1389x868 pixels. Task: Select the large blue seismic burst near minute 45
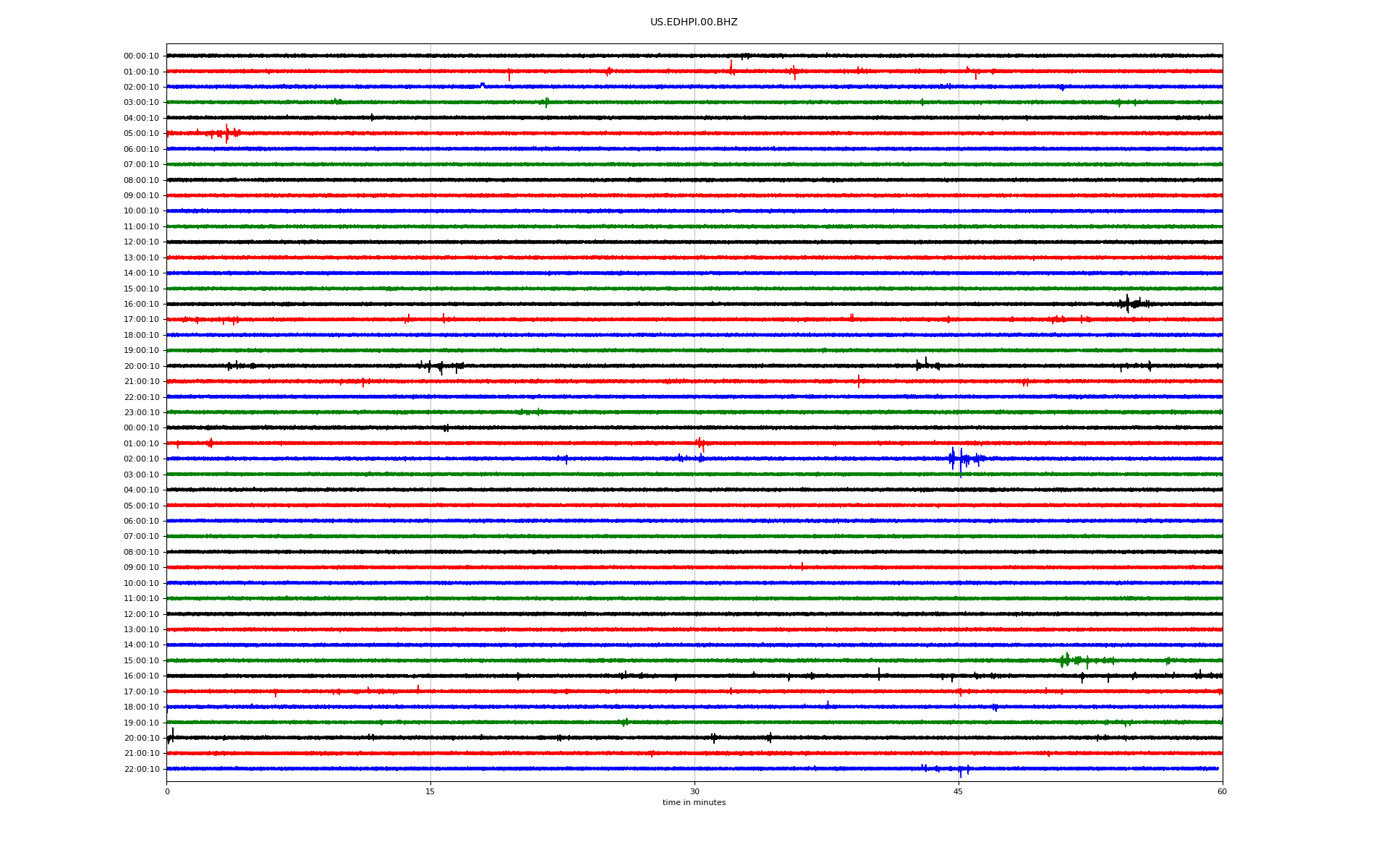(959, 459)
